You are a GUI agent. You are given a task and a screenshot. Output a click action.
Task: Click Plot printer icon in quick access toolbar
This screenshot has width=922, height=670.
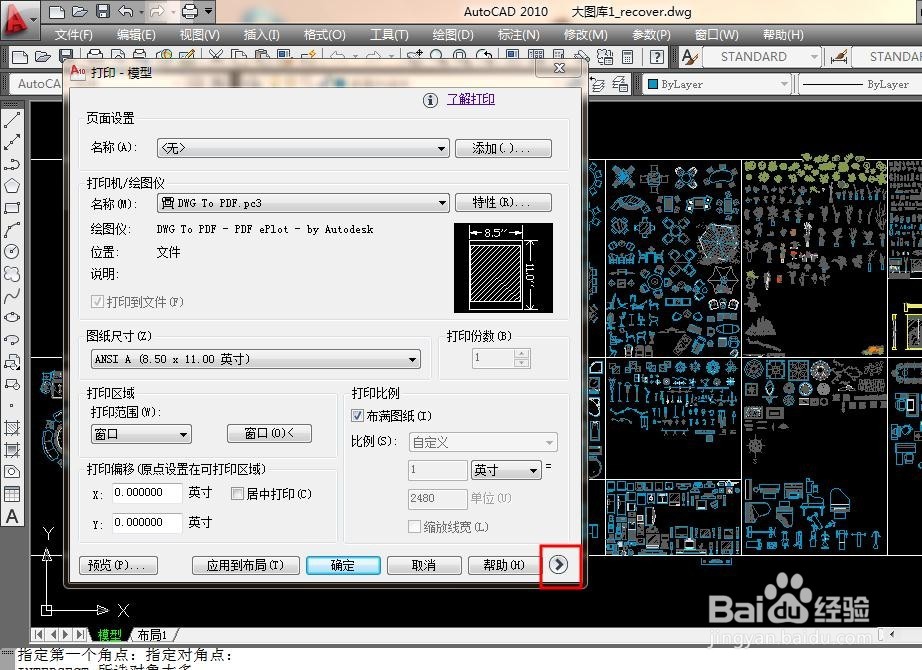(190, 11)
